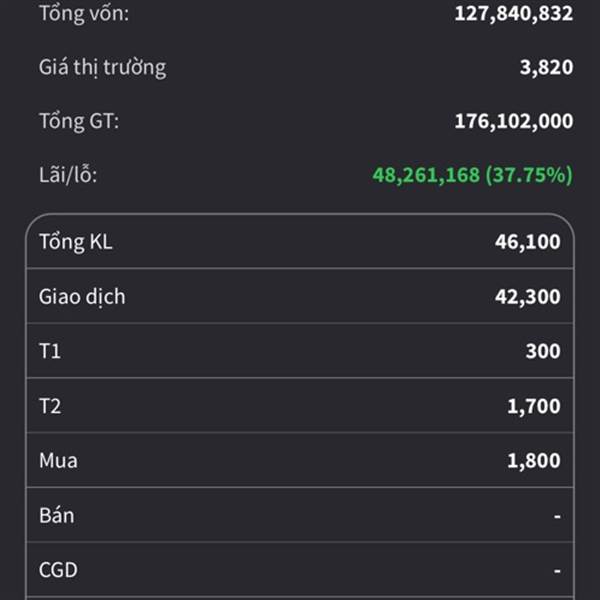Click the Giao dịch quantity 42,300
The width and height of the screenshot is (600, 600).
click(x=527, y=297)
